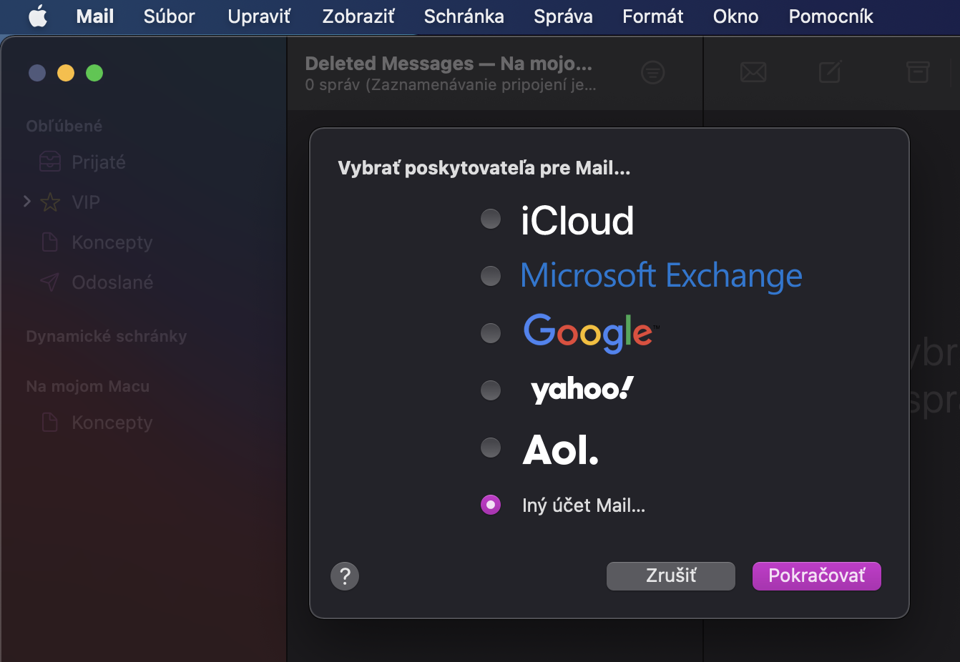Image resolution: width=960 pixels, height=662 pixels.
Task: Click the Get Mail envelope icon
Action: click(753, 72)
